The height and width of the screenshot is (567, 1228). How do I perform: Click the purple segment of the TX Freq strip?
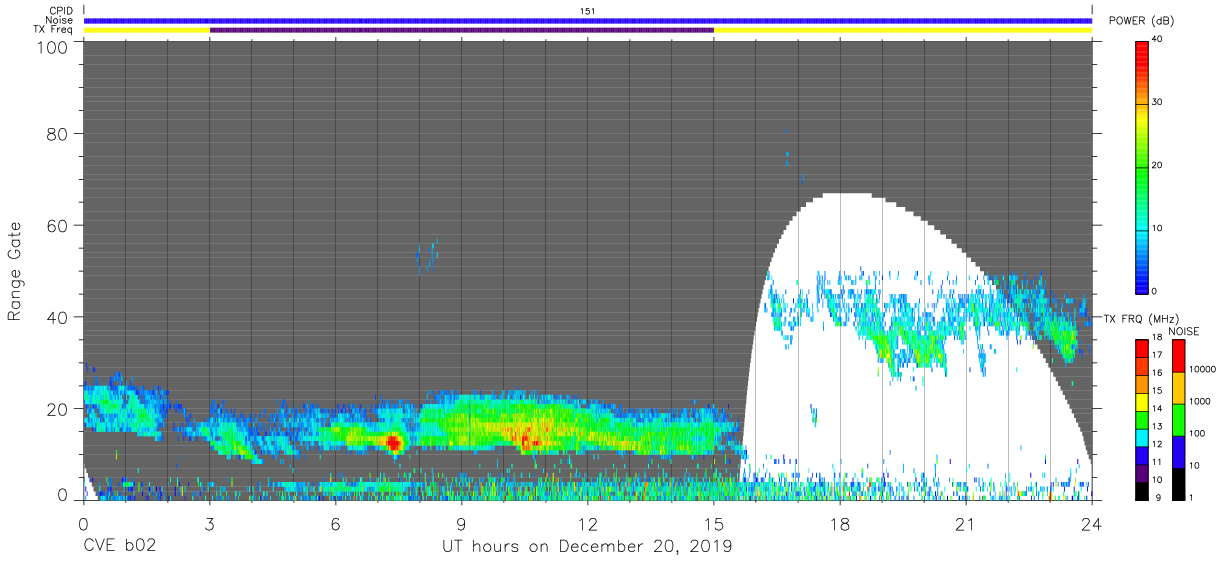(462, 30)
